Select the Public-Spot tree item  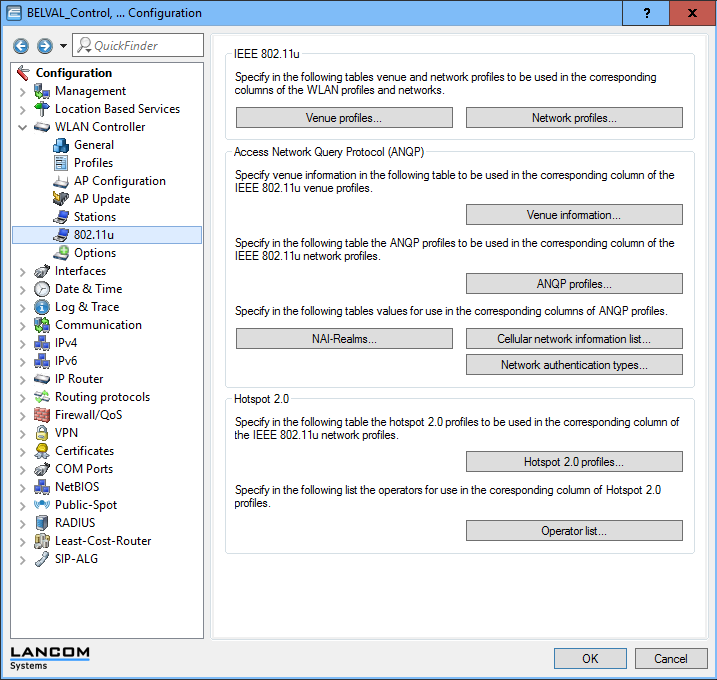coord(86,505)
